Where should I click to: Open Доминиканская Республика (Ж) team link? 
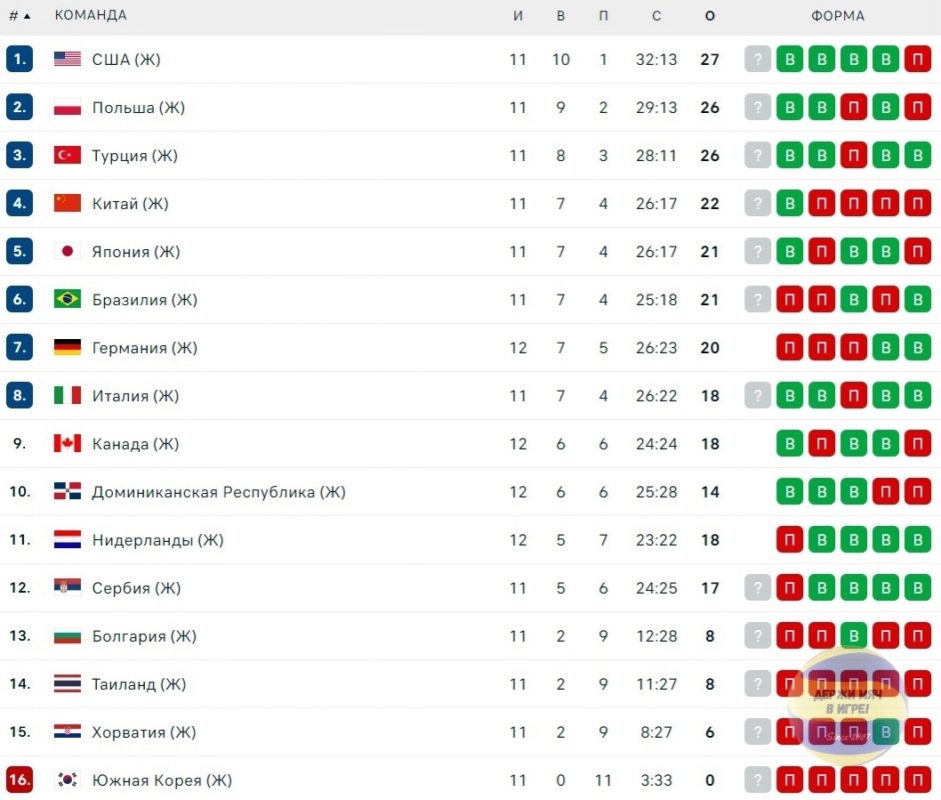[218, 492]
